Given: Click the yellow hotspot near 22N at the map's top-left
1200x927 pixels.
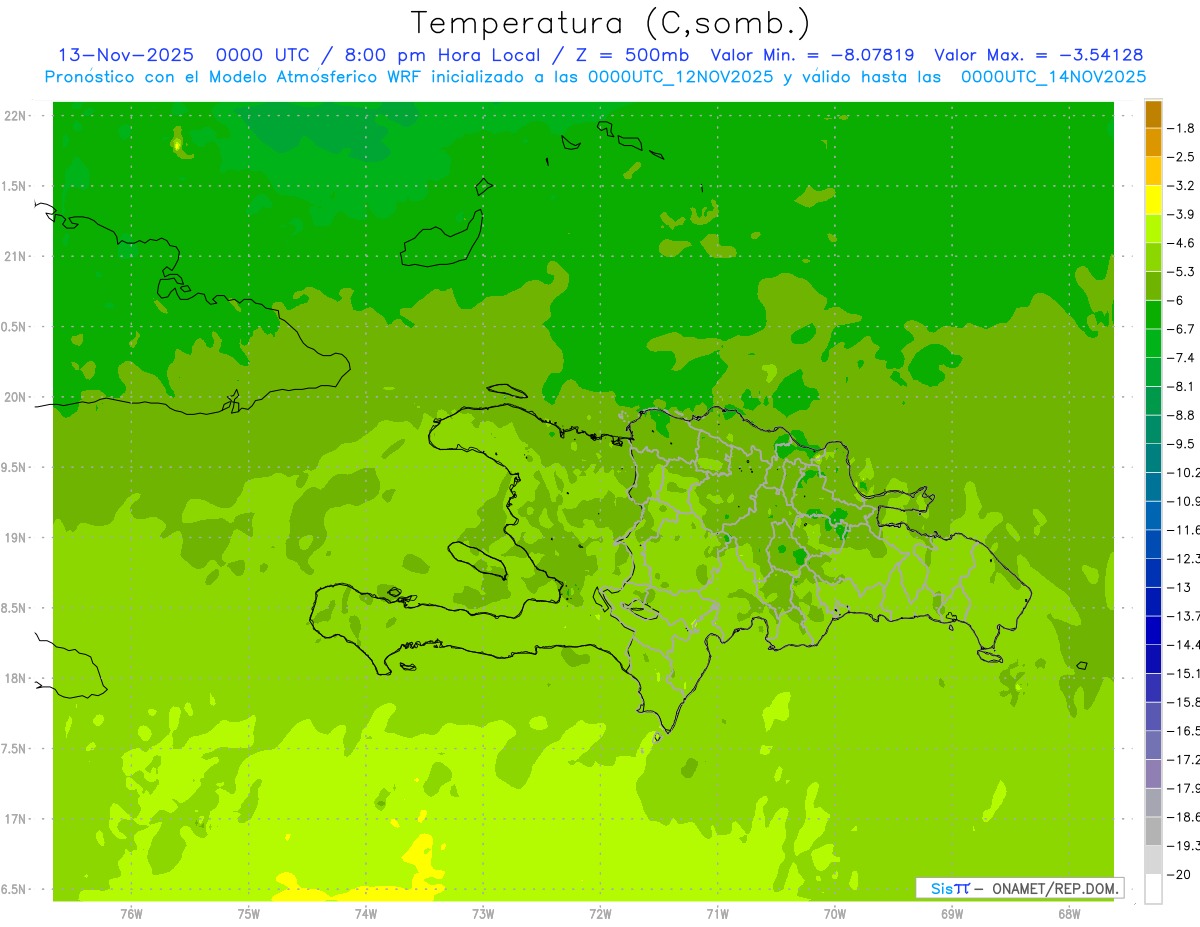Looking at the screenshot, I should pyautogui.click(x=177, y=145).
